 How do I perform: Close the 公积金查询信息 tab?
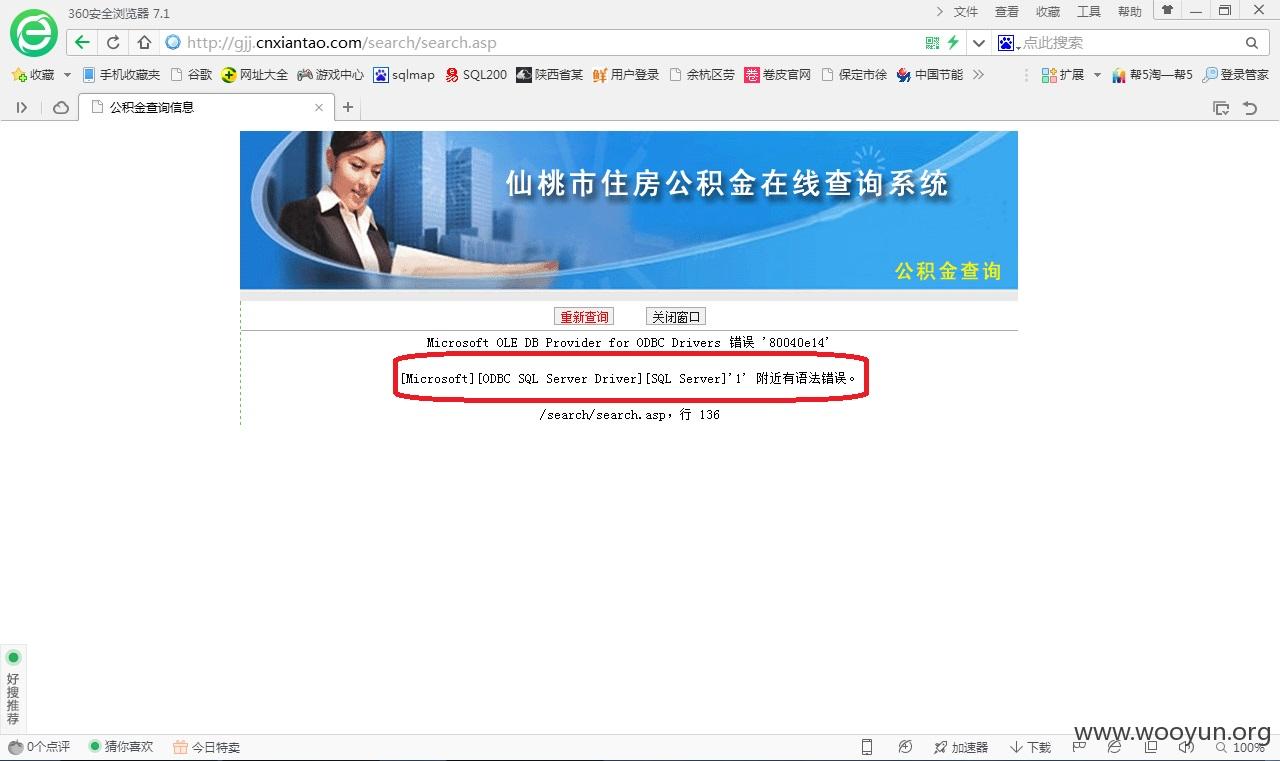point(319,107)
